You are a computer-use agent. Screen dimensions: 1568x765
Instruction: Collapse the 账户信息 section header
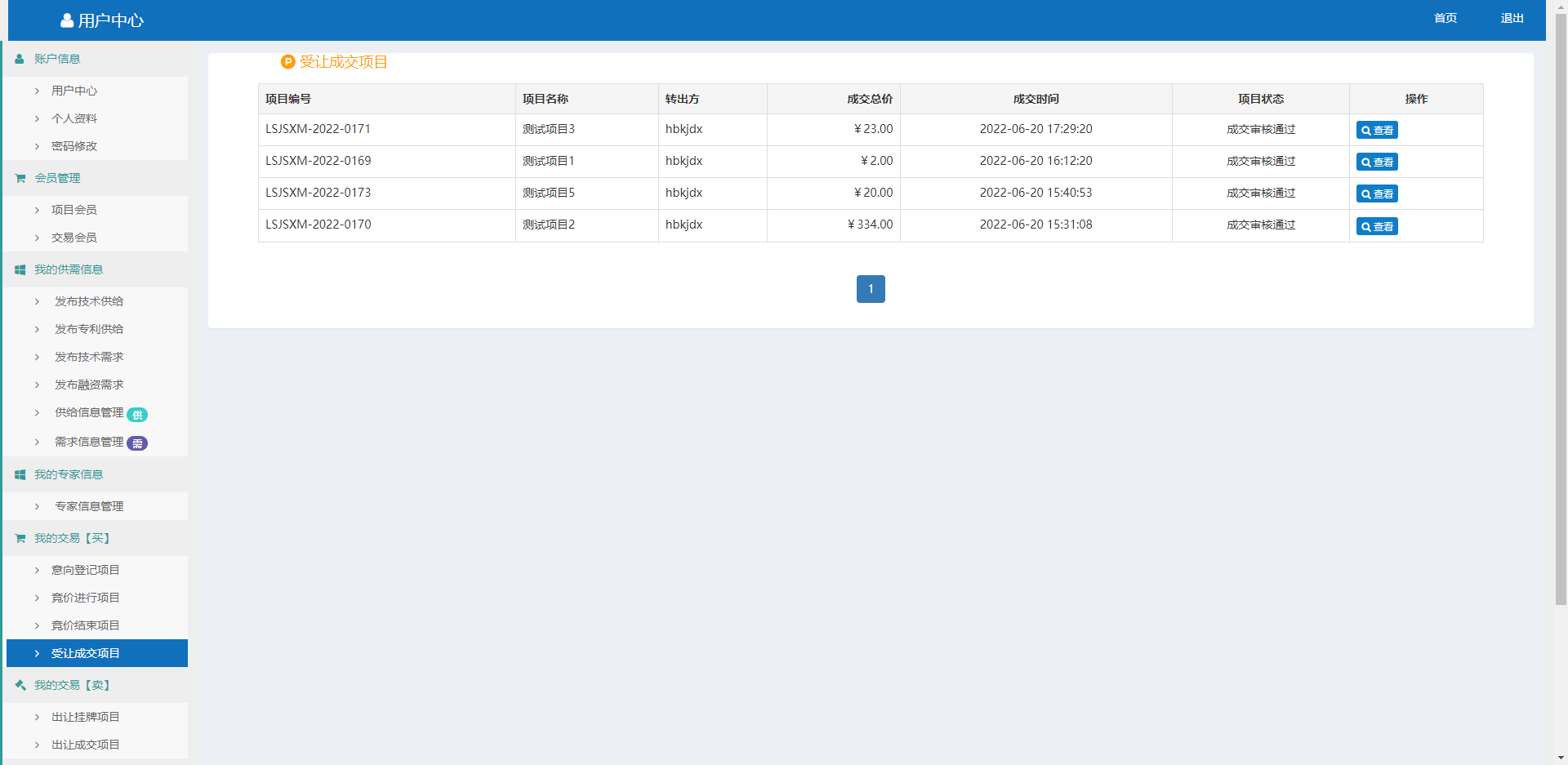(96, 59)
